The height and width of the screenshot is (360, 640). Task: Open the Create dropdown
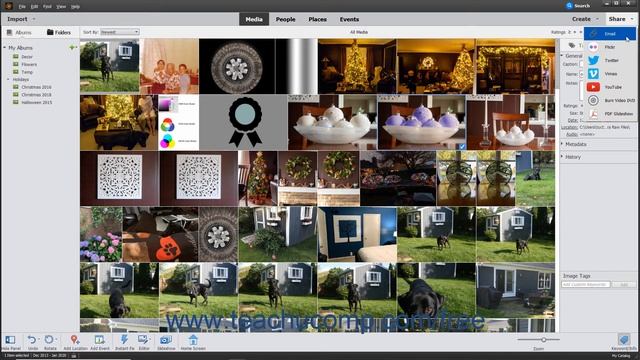pyautogui.click(x=585, y=19)
